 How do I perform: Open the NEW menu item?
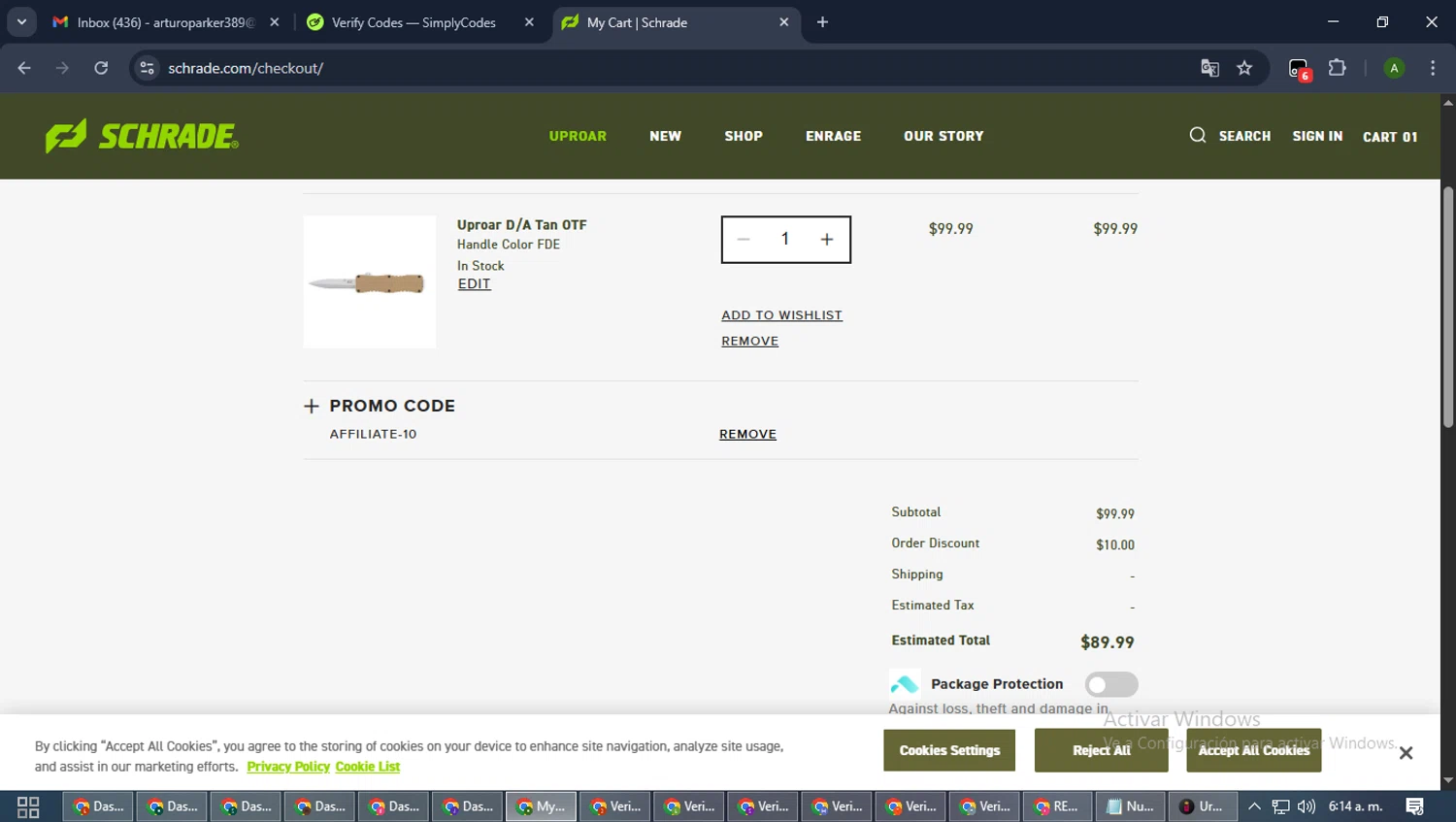pyautogui.click(x=665, y=136)
